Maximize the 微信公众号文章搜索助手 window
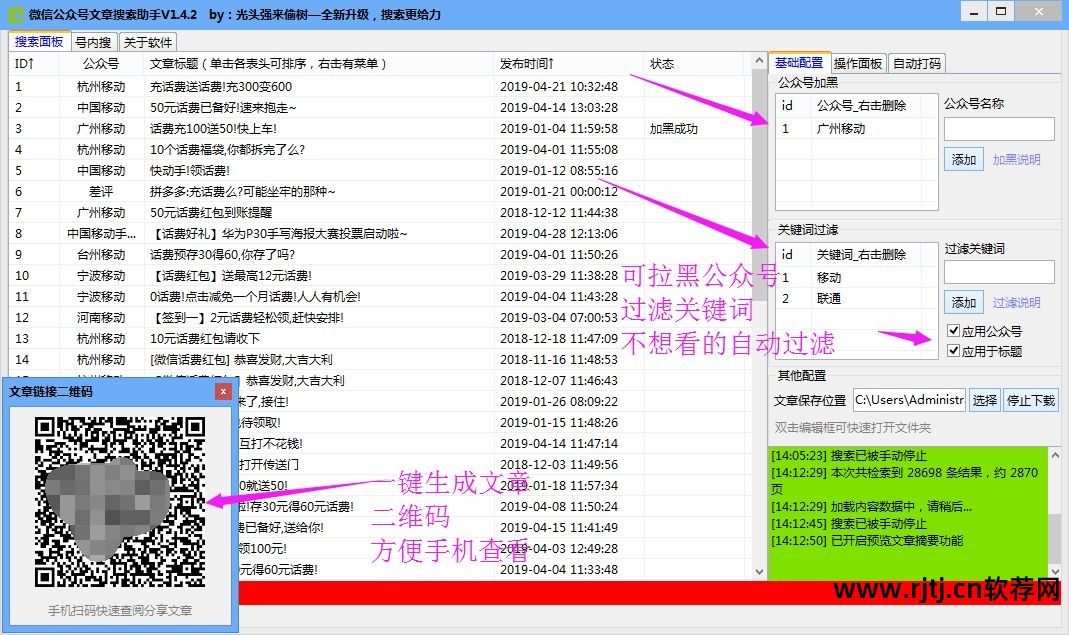 coord(1001,12)
